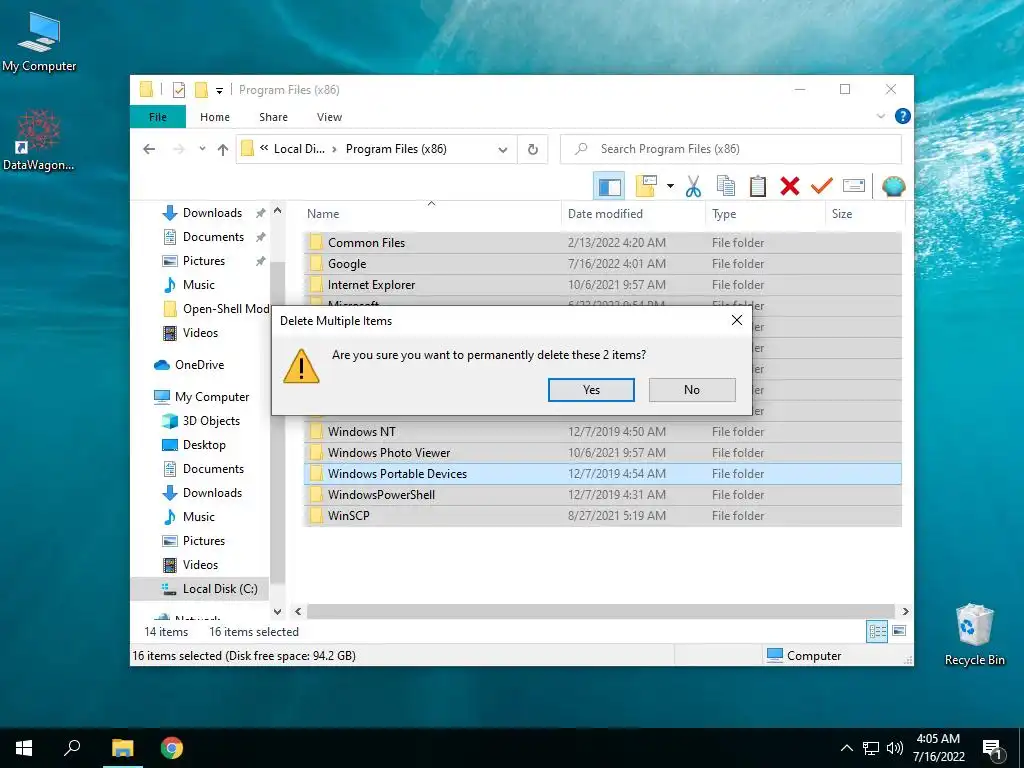The image size is (1024, 768).
Task: Expand the dropdown arrow beside Folder Options
Action: [x=670, y=186]
